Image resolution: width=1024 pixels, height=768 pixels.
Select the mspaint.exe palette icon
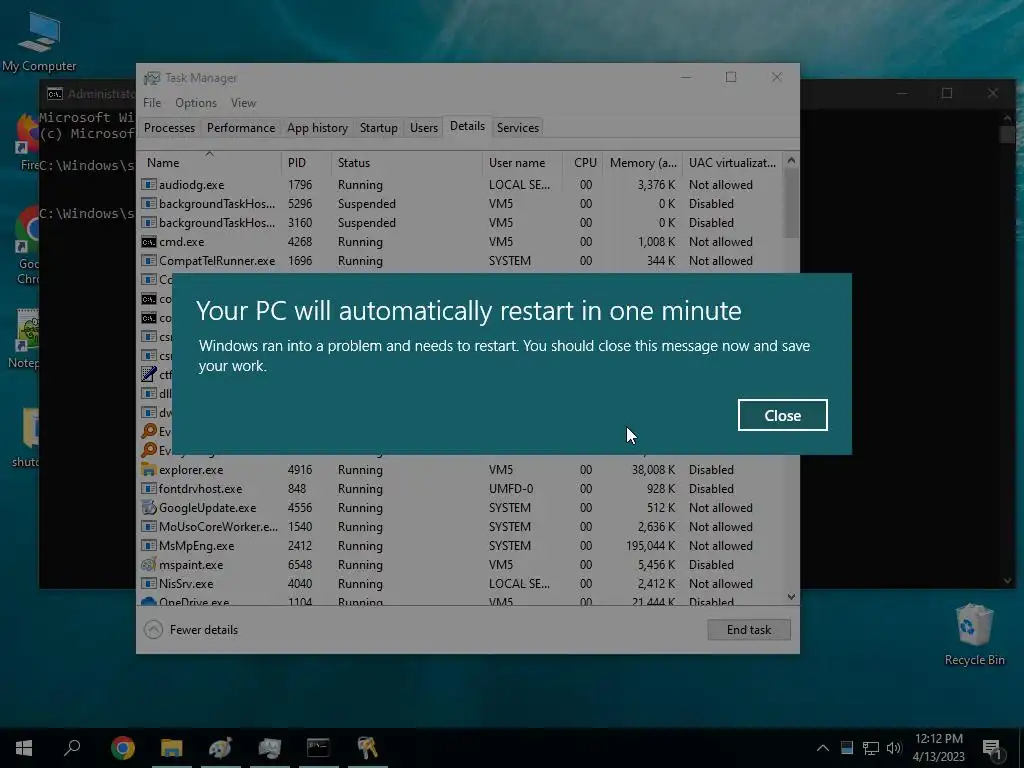pyautogui.click(x=149, y=564)
